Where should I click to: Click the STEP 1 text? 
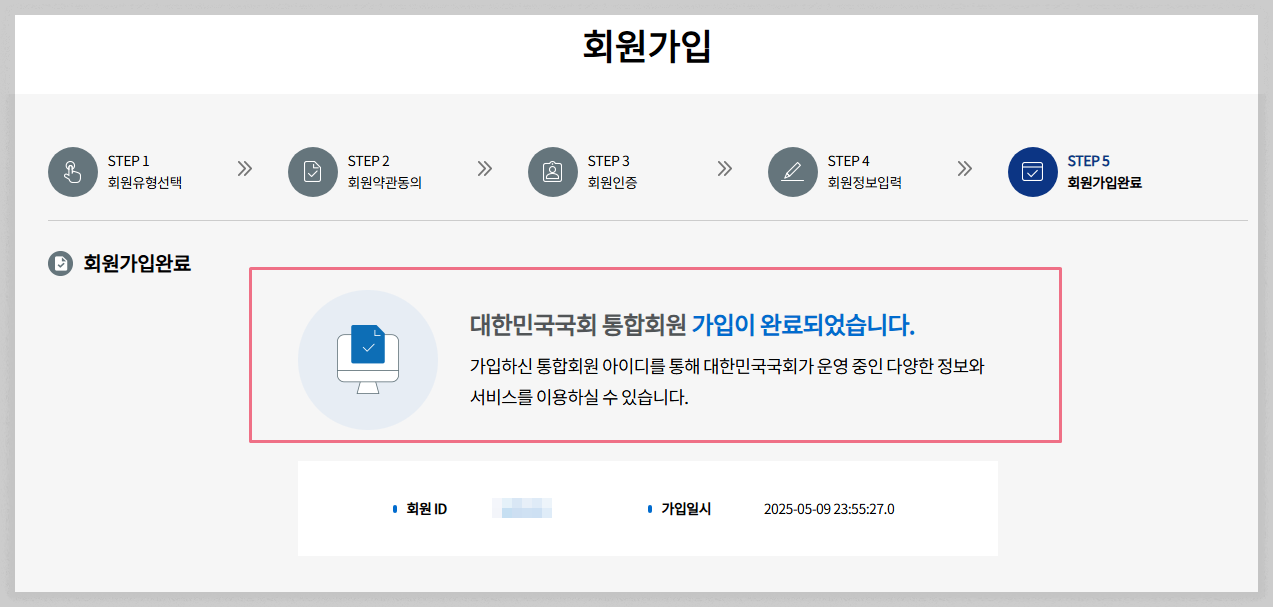[129, 161]
